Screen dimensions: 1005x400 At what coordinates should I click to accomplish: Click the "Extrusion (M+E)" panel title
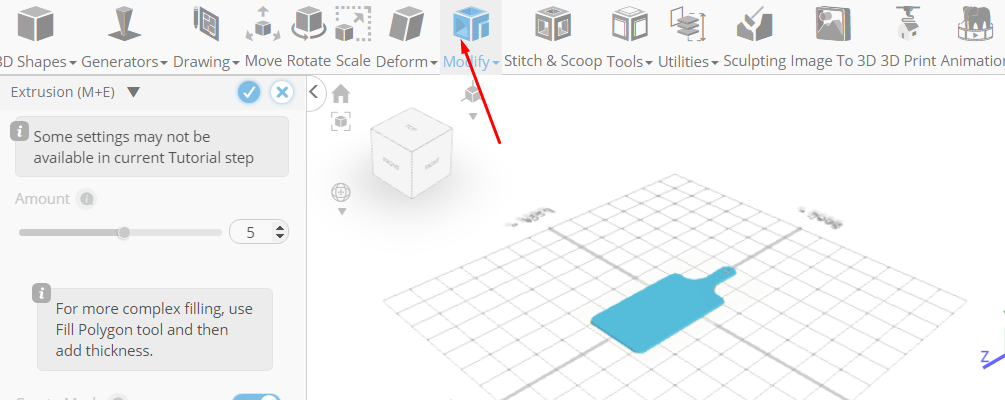click(63, 92)
